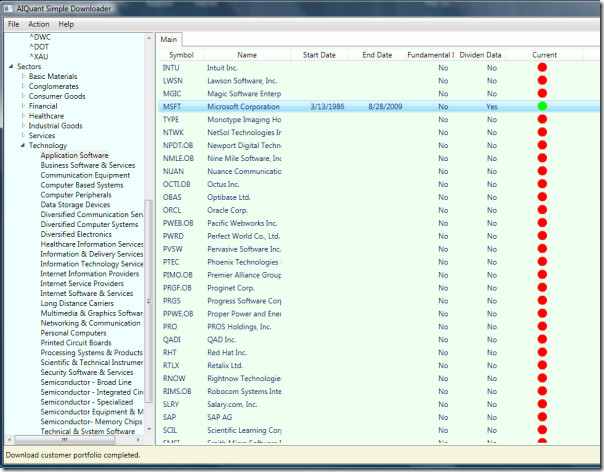Expand the Services sector
Screen dimensions: 604x472
[23, 135]
